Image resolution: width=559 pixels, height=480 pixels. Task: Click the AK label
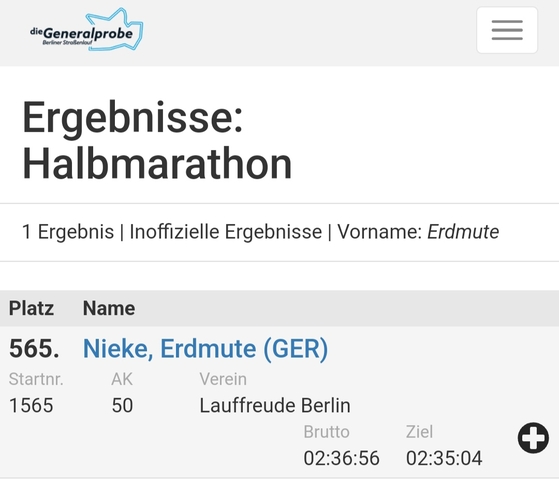[122, 379]
